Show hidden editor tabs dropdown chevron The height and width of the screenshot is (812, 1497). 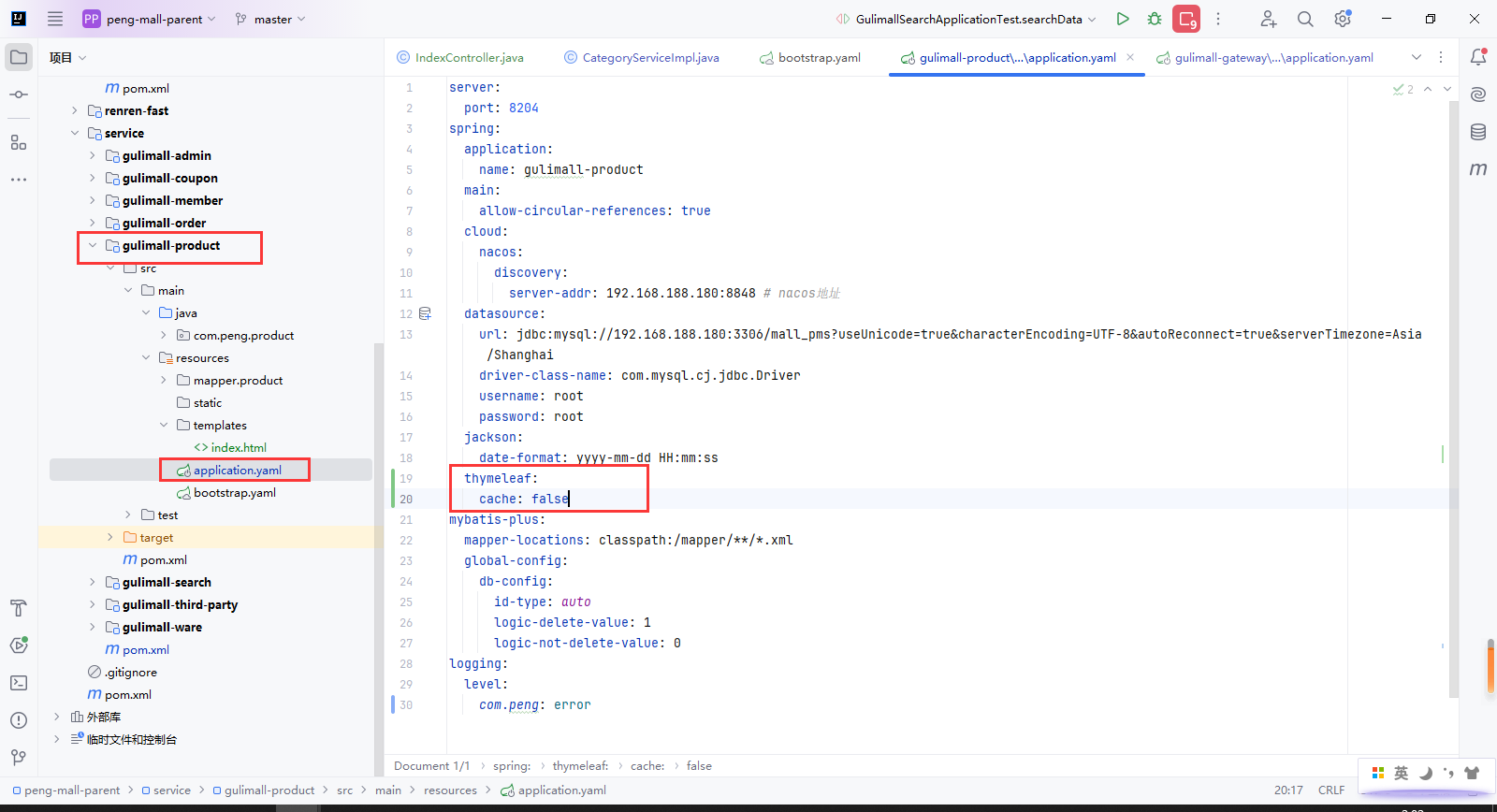pyautogui.click(x=1417, y=57)
